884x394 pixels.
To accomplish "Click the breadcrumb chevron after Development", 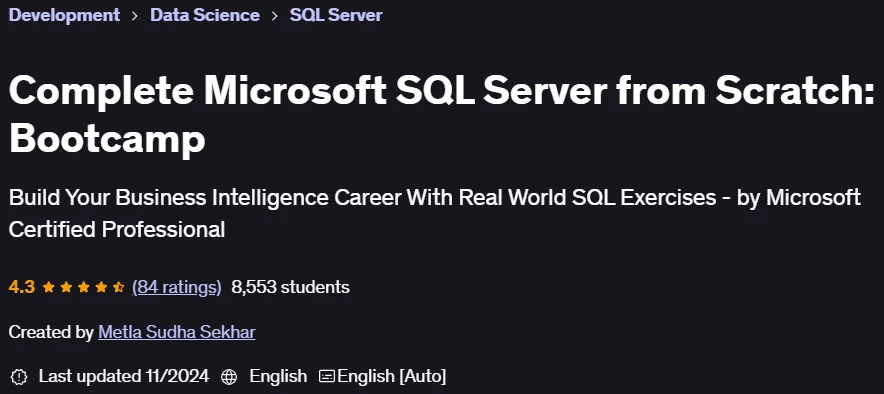I will click(135, 15).
